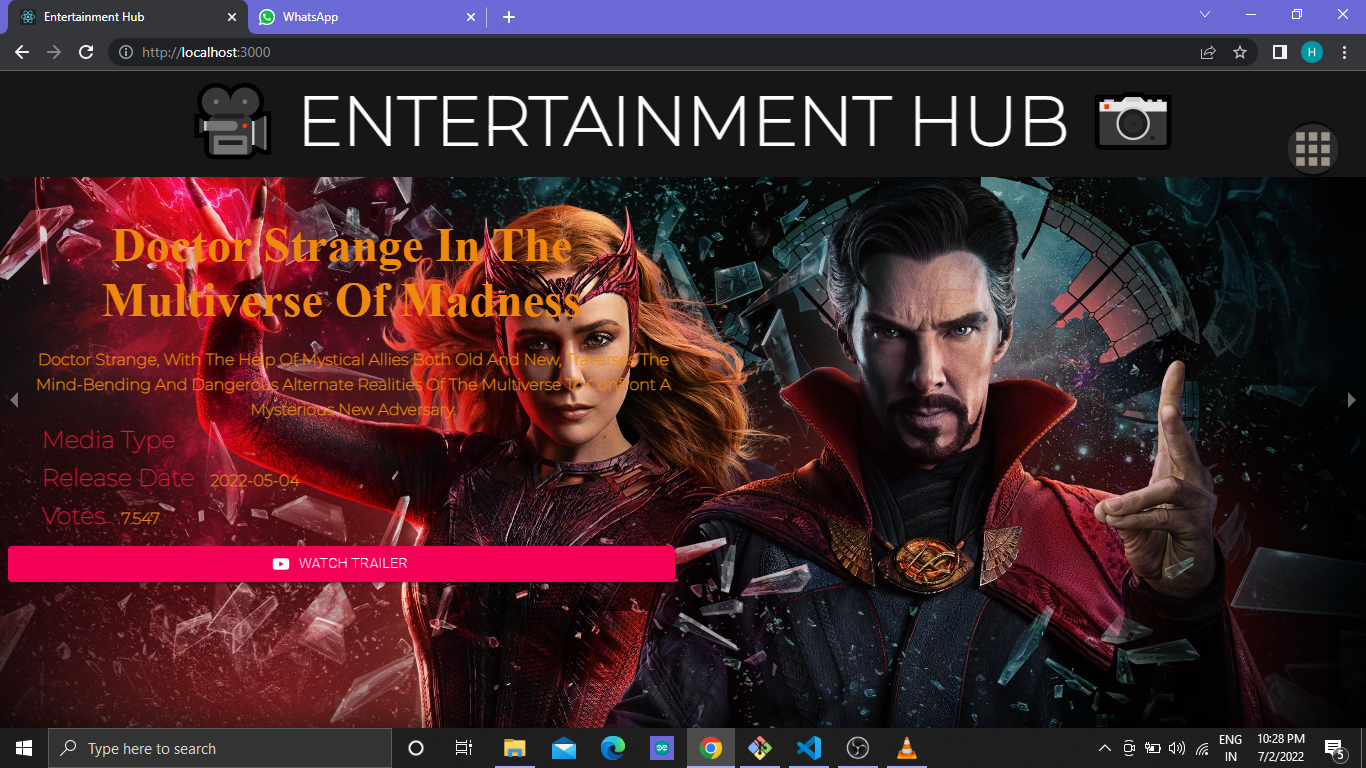Viewport: 1366px width, 768px height.
Task: Click the bookmark star in the address bar
Action: (x=1239, y=52)
